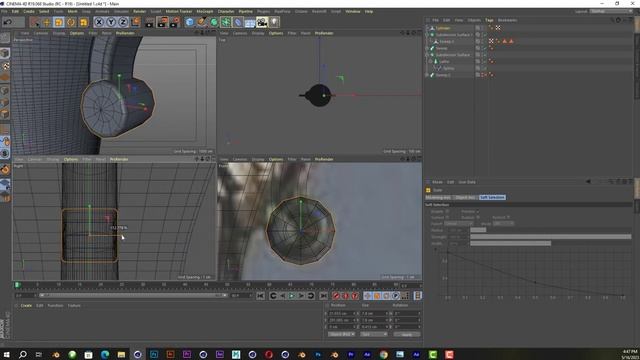Open the Mode dropdown in Soft Selection

[503, 224]
